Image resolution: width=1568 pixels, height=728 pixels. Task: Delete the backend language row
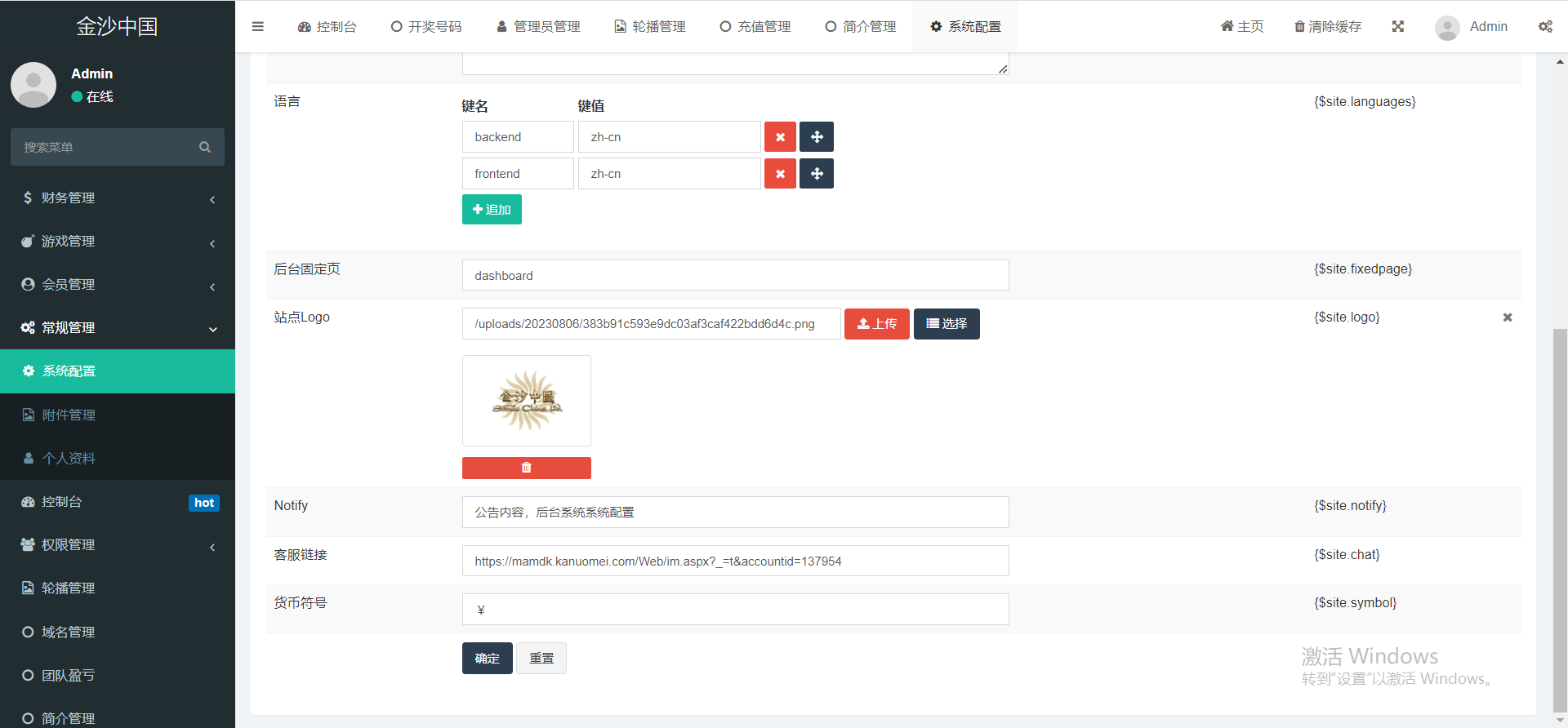(780, 137)
